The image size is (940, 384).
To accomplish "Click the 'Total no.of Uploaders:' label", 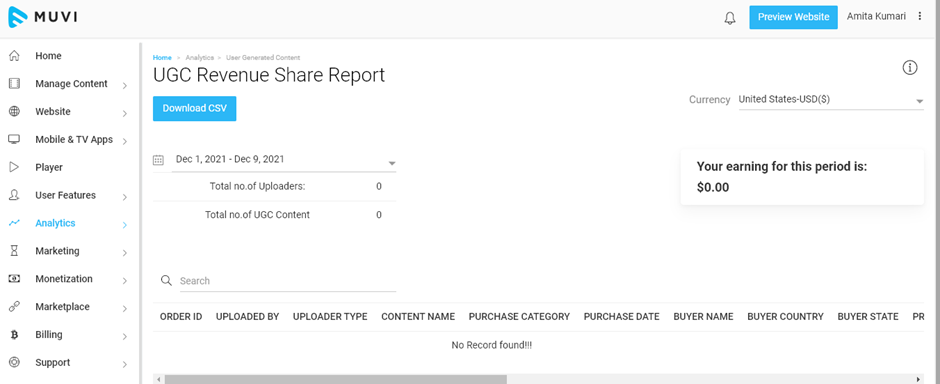I will (258, 186).
